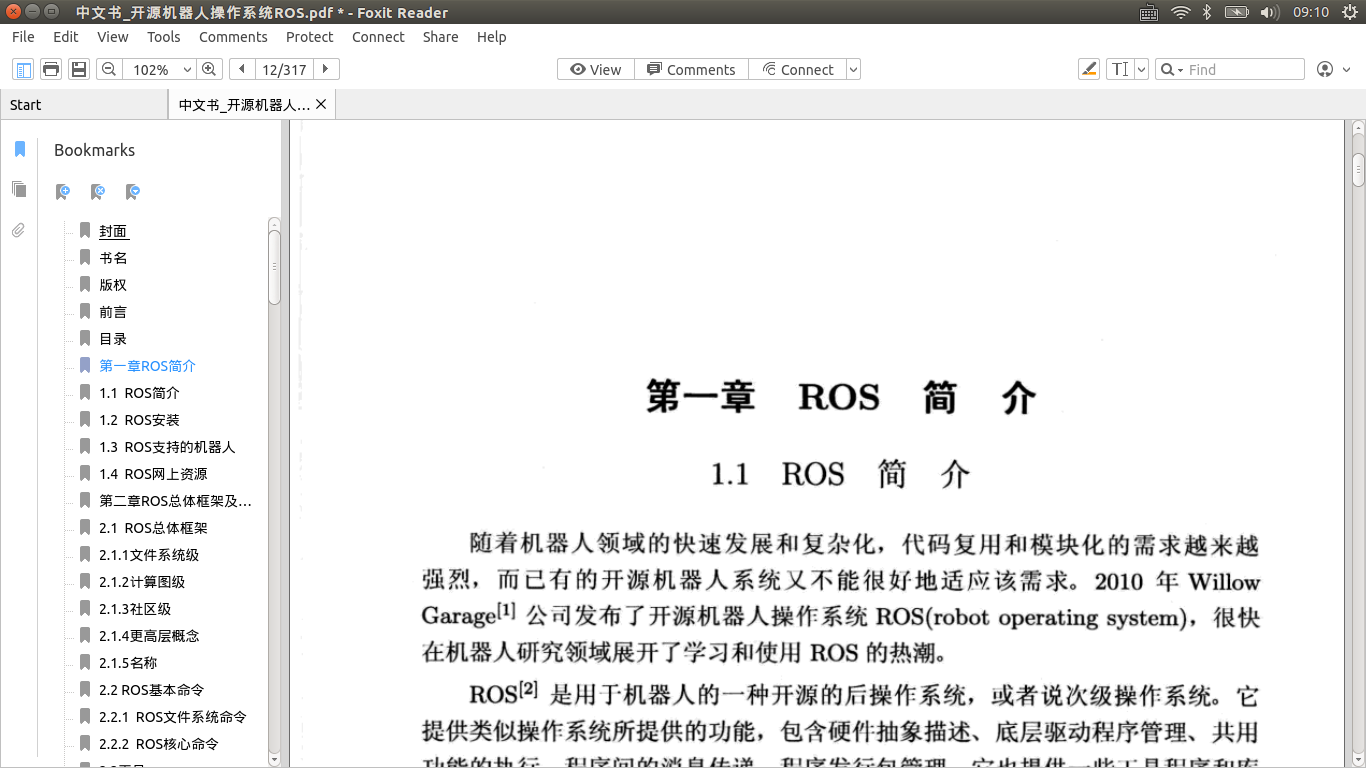Viewport: 1366px width, 768px height.
Task: Jump to bookmark 1.2 ROS安装
Action: 139,420
